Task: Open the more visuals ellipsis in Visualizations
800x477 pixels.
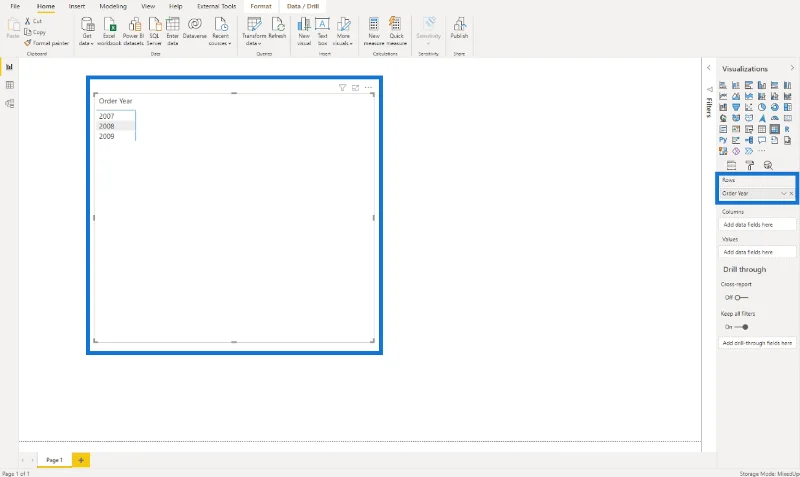Action: (x=762, y=151)
